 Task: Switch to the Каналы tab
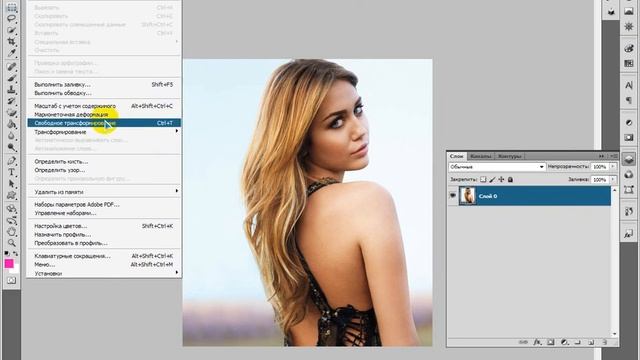coord(481,156)
